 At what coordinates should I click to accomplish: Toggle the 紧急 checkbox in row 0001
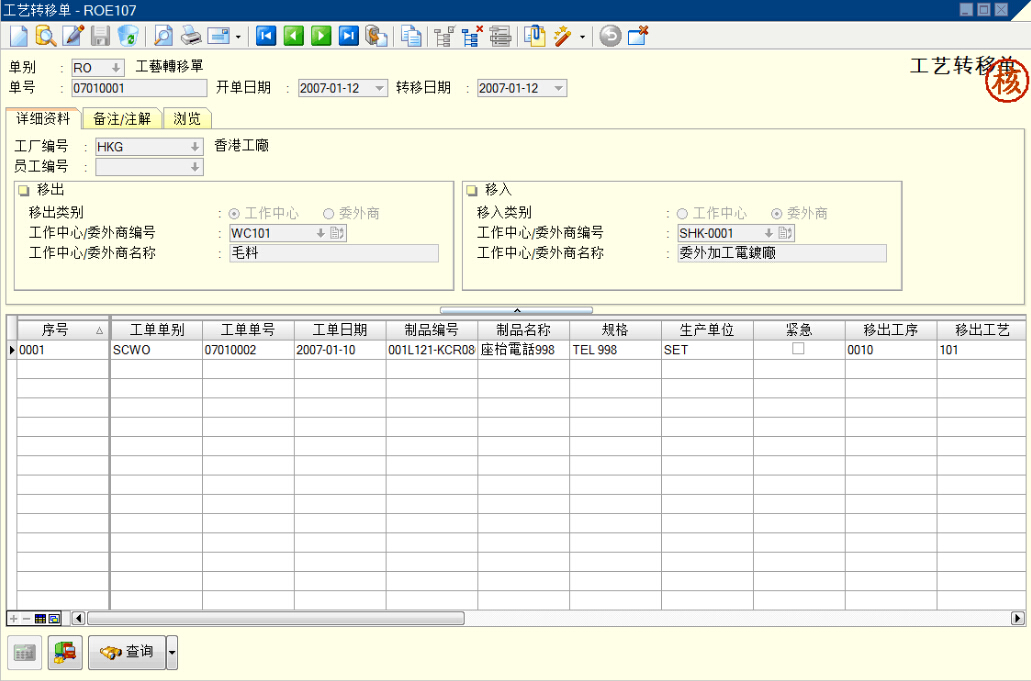click(x=798, y=348)
